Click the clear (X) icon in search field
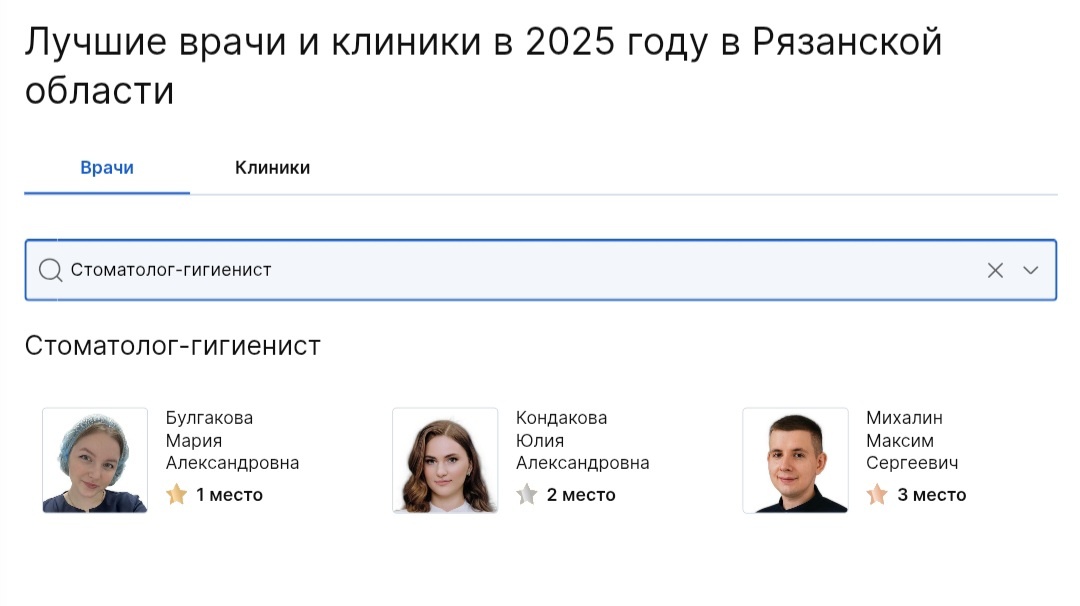 tap(996, 270)
